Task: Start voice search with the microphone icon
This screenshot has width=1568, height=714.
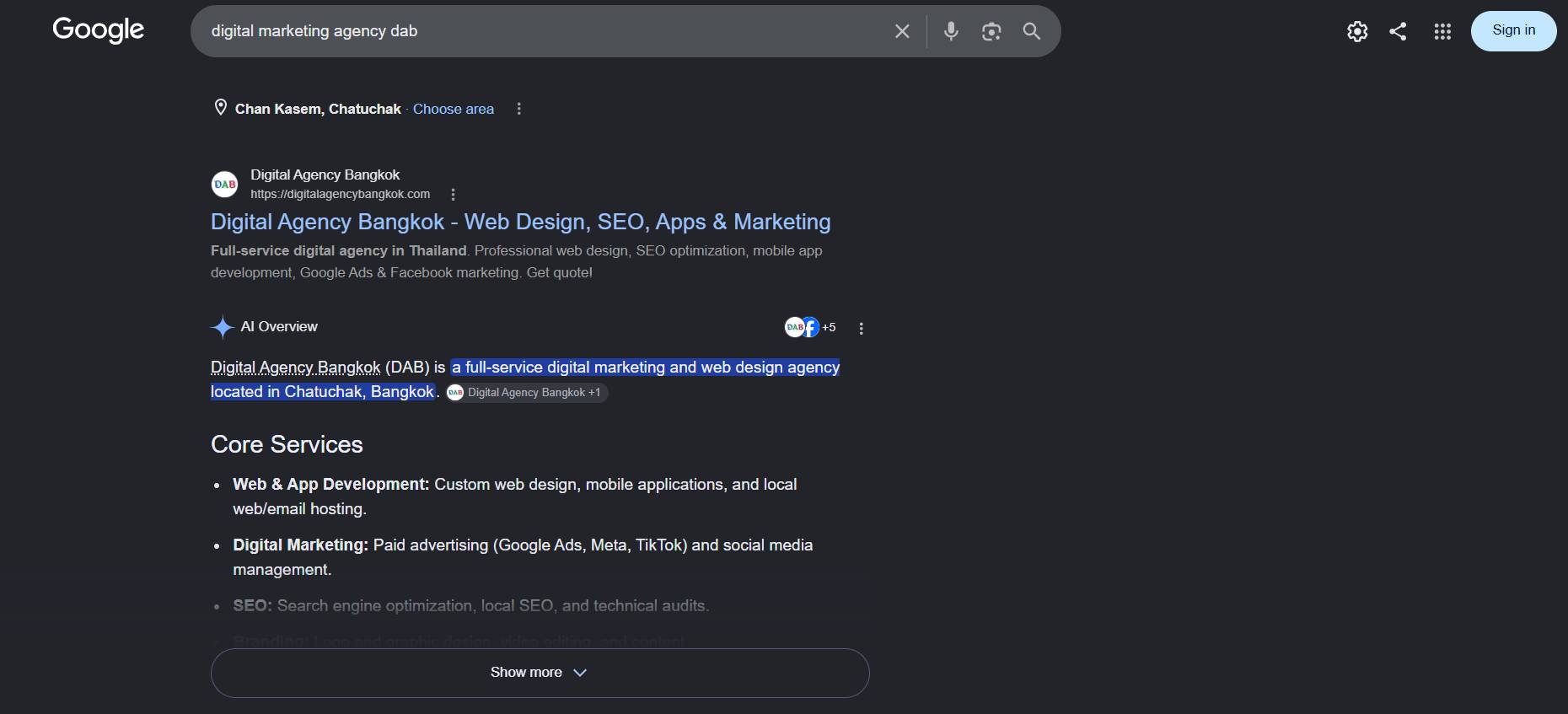Action: tap(951, 31)
